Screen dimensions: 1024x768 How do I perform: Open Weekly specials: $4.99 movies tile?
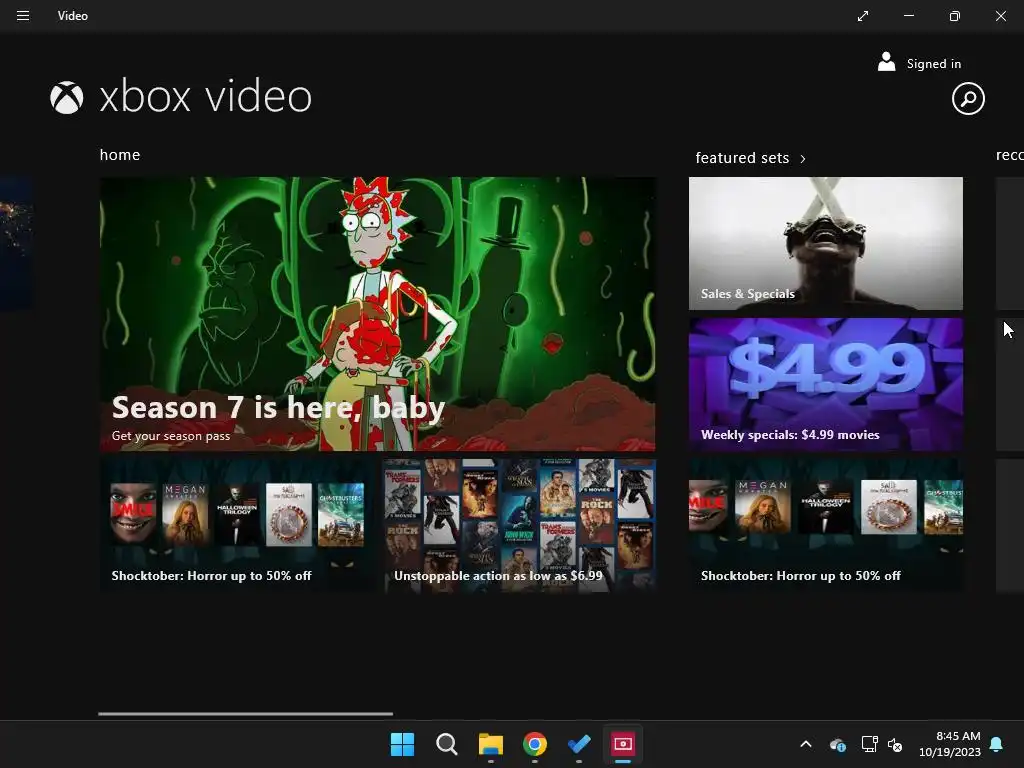(x=825, y=385)
